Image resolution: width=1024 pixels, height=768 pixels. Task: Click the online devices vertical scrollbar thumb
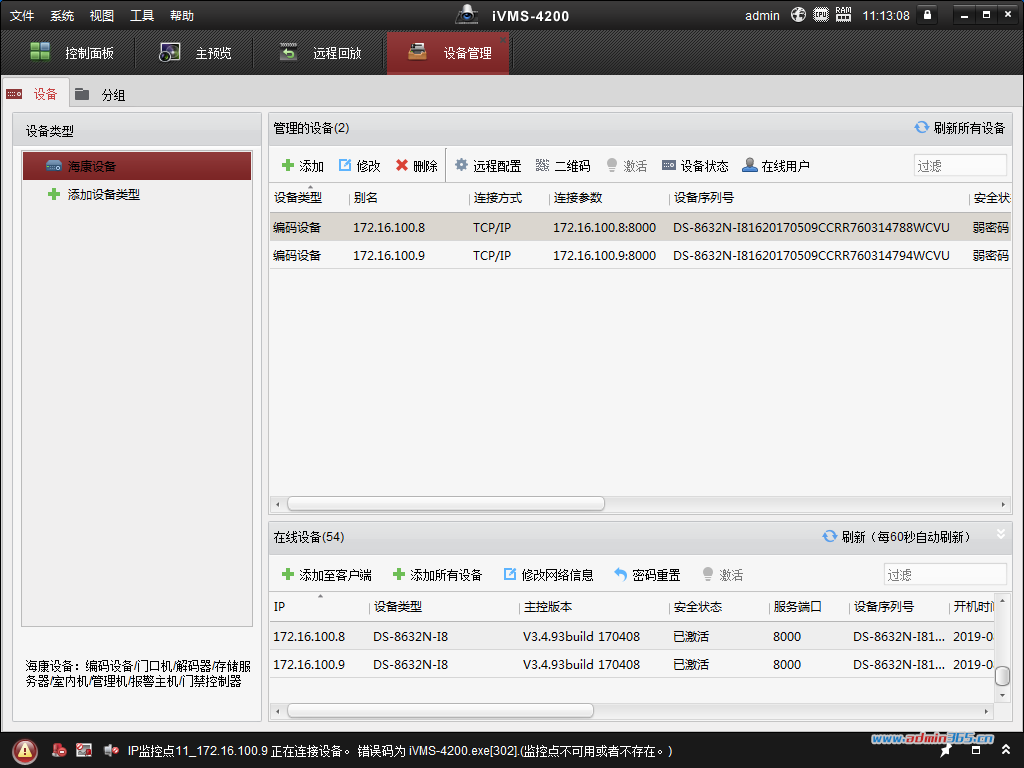pos(1002,676)
